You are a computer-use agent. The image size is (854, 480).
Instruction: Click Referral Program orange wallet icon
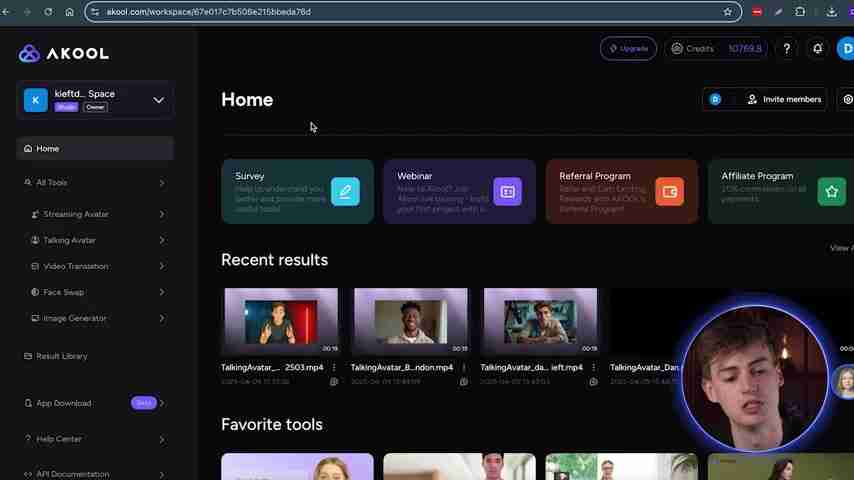point(669,191)
